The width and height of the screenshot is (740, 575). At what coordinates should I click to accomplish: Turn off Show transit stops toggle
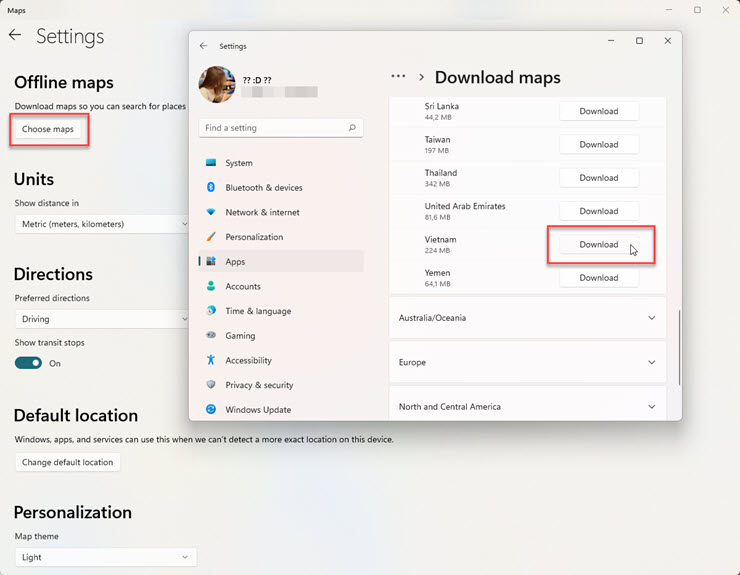28,363
